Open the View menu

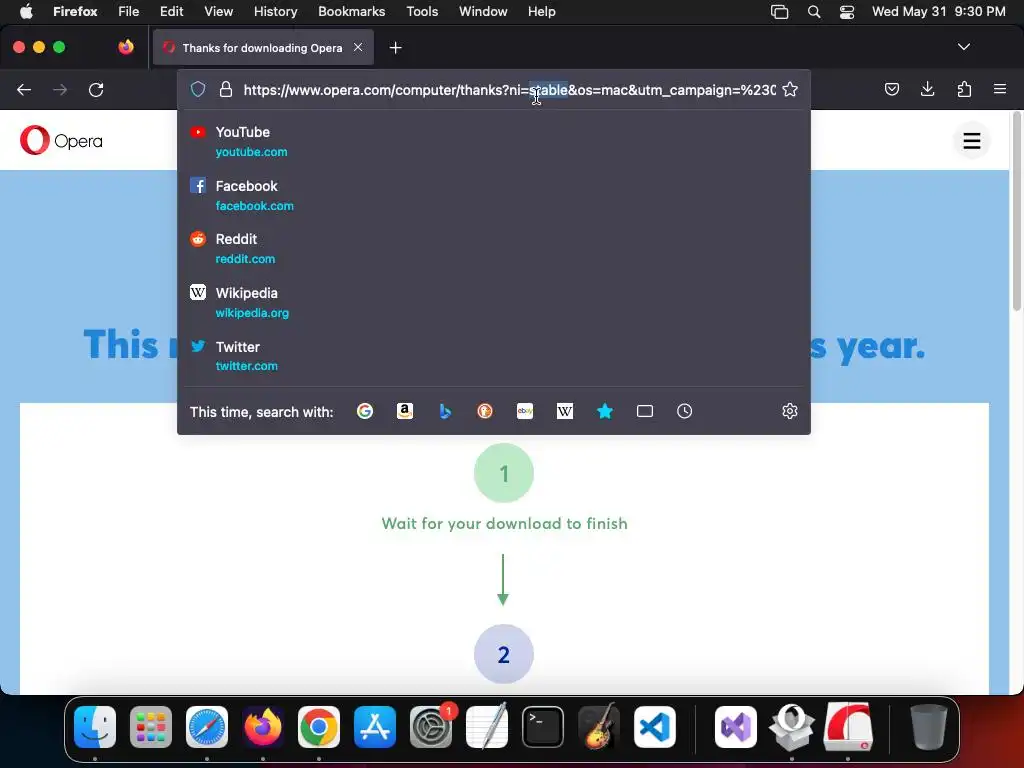click(218, 11)
